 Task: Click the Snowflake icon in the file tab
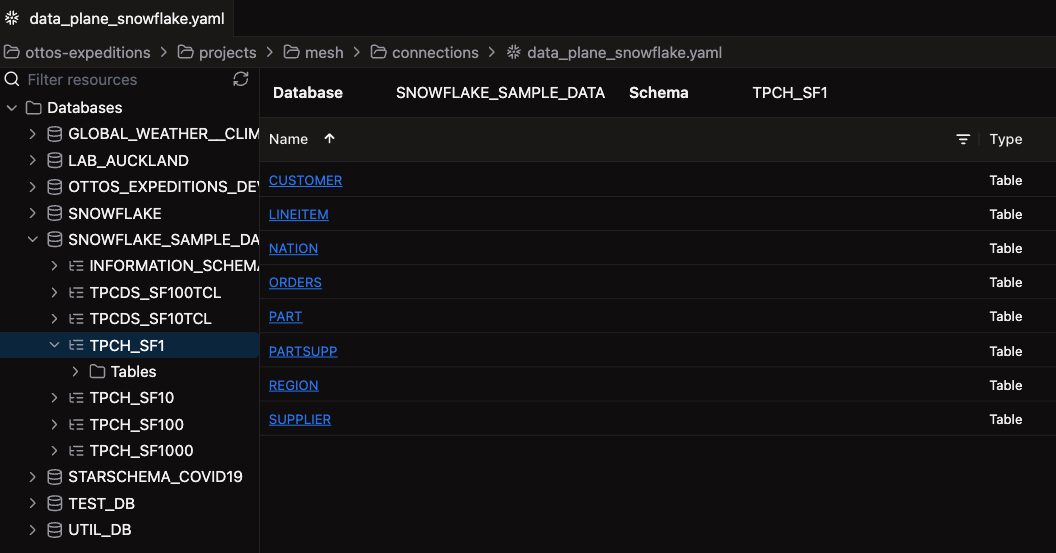click(x=12, y=18)
